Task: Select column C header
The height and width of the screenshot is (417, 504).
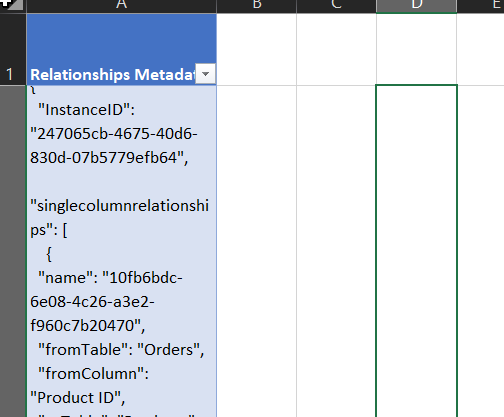Action: click(336, 6)
